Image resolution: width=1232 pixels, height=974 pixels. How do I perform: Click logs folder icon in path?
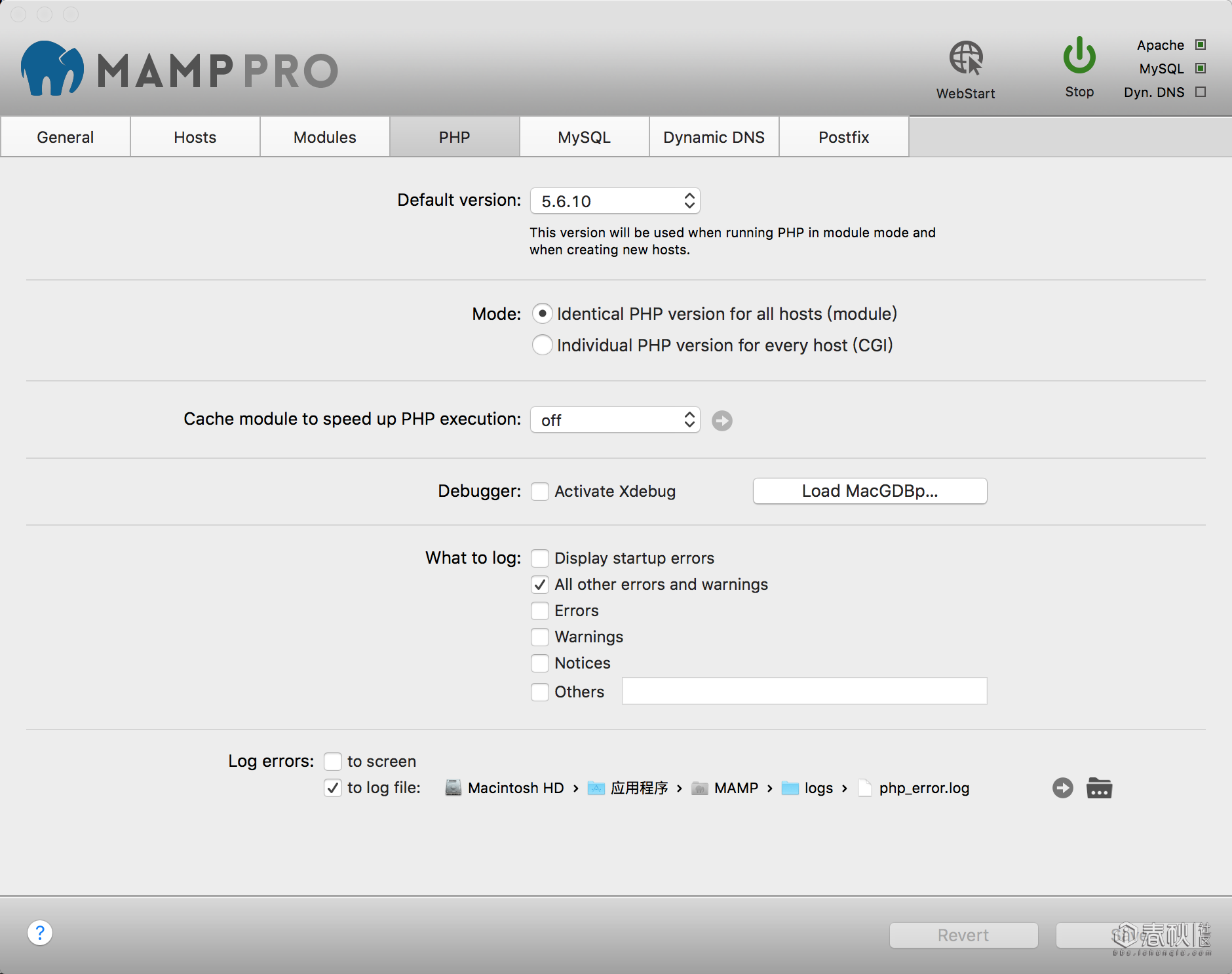(790, 788)
